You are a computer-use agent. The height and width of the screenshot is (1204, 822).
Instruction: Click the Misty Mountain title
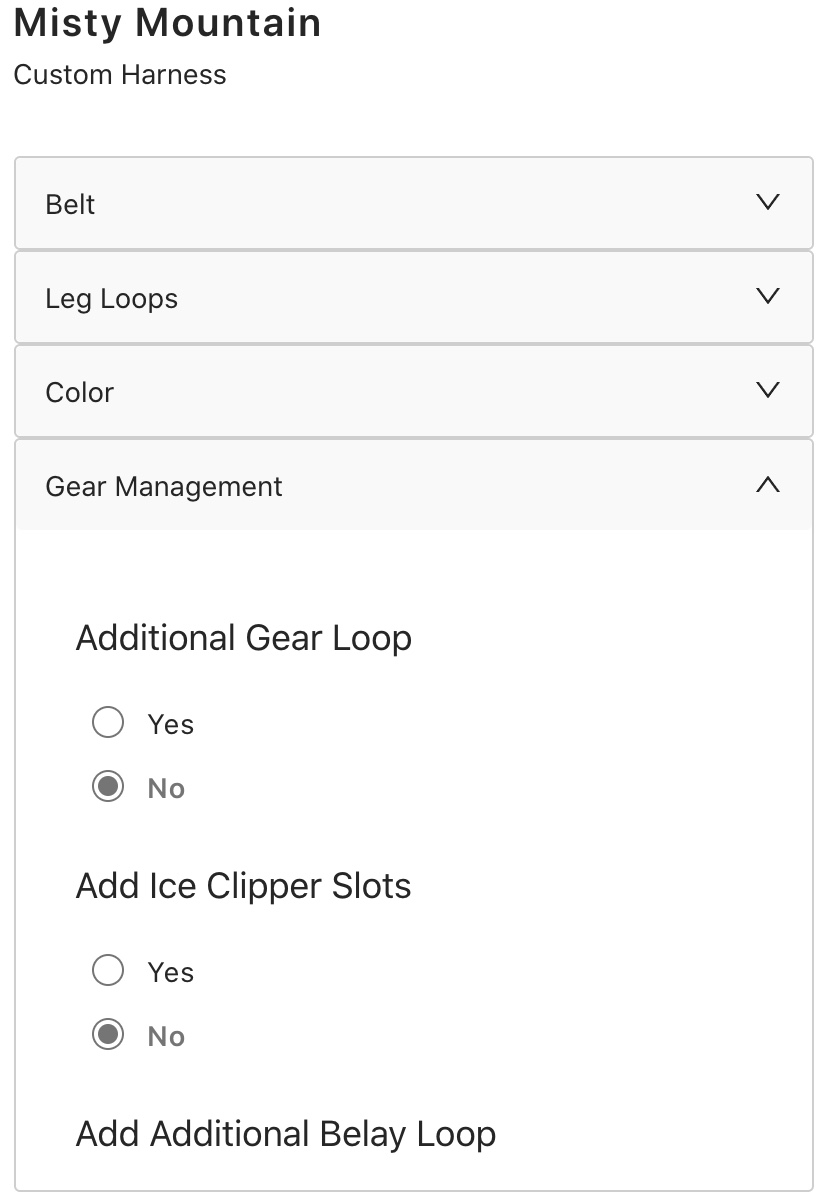[x=167, y=23]
